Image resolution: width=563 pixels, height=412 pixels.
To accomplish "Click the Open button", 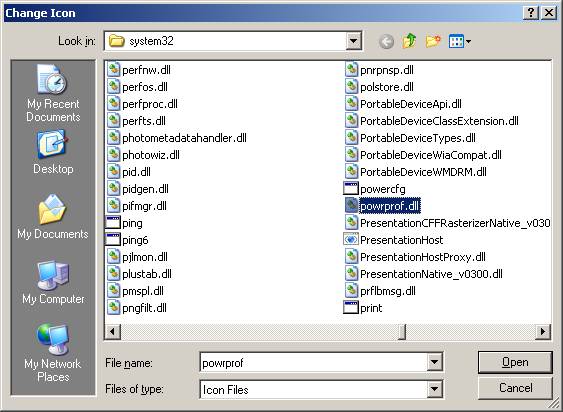I will click(x=515, y=362).
